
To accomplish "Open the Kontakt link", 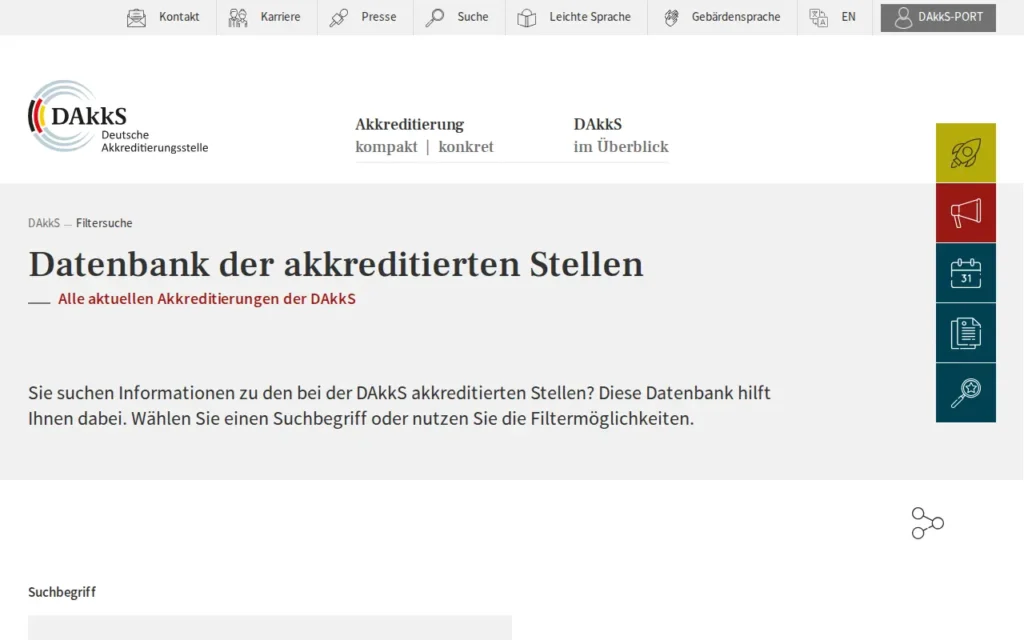I will [179, 17].
